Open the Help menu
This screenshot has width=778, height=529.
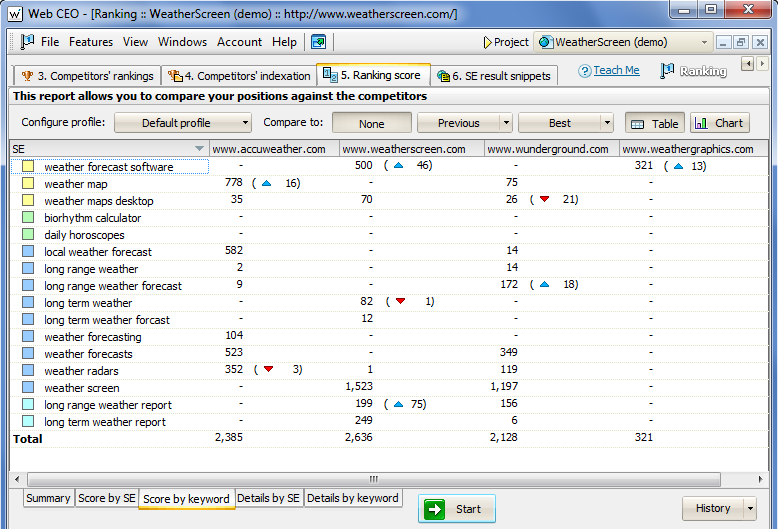(284, 42)
